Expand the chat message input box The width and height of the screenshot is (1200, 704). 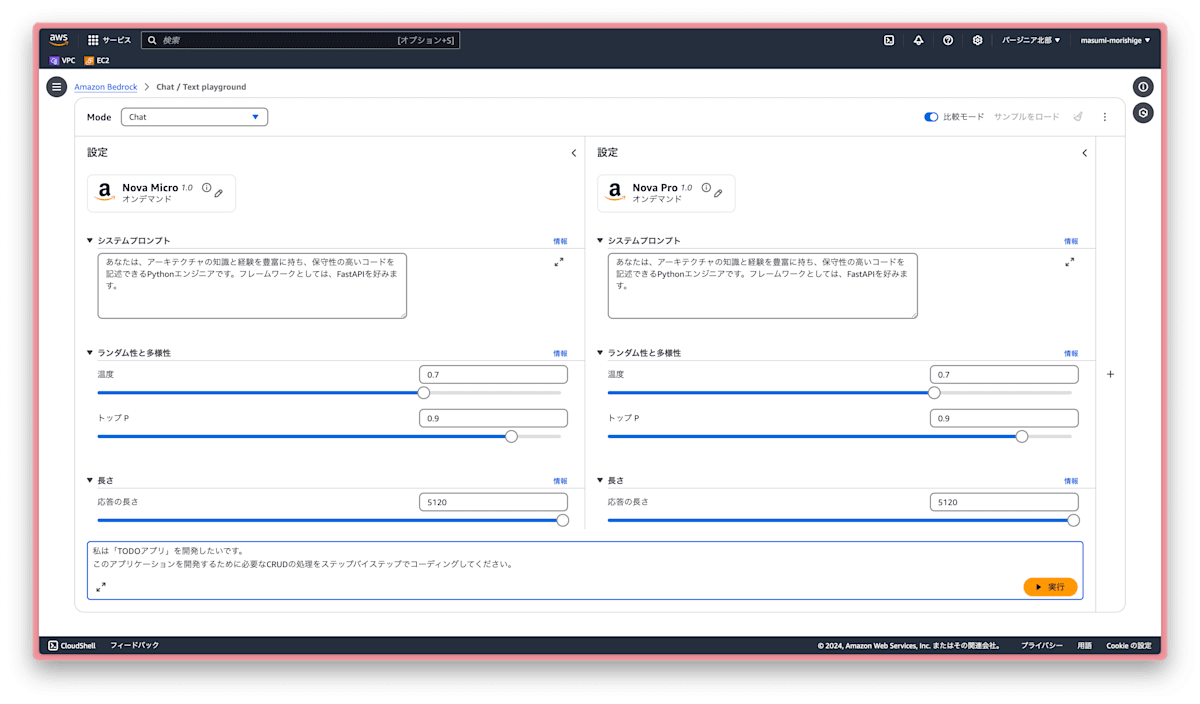(x=101, y=587)
